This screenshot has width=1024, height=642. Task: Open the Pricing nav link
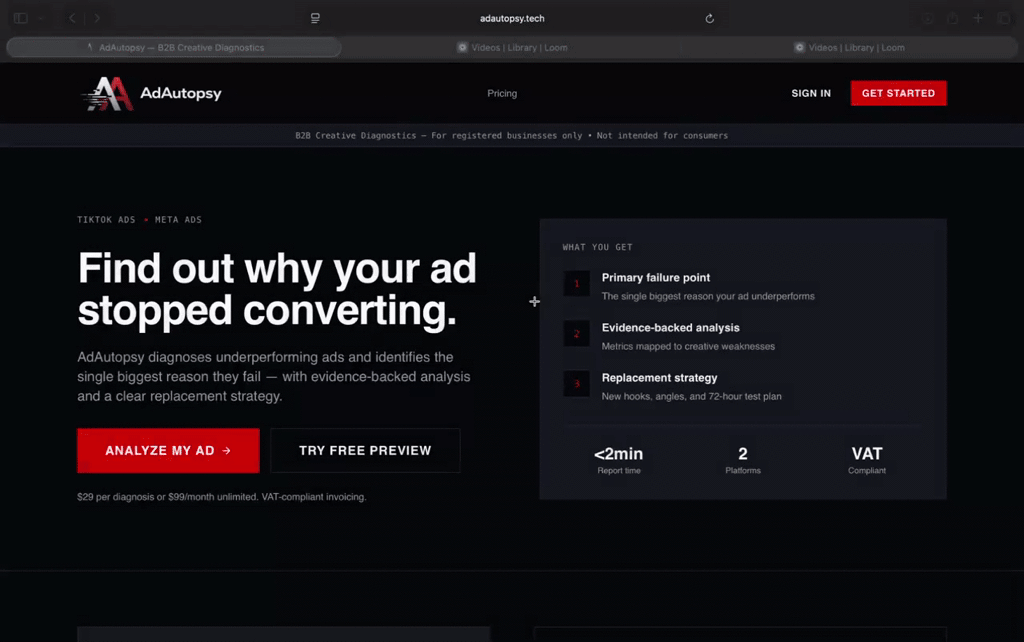coord(502,93)
